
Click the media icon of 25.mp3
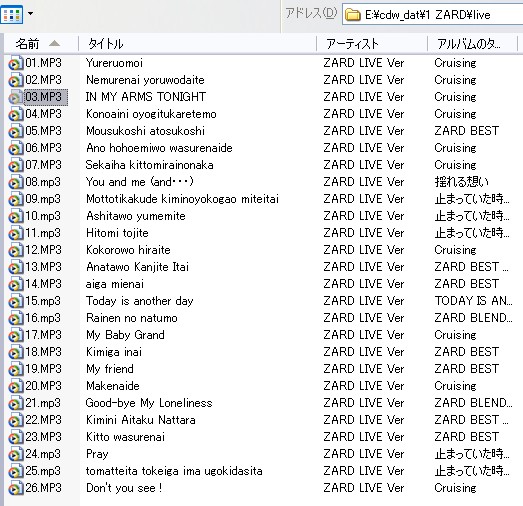pos(15,472)
